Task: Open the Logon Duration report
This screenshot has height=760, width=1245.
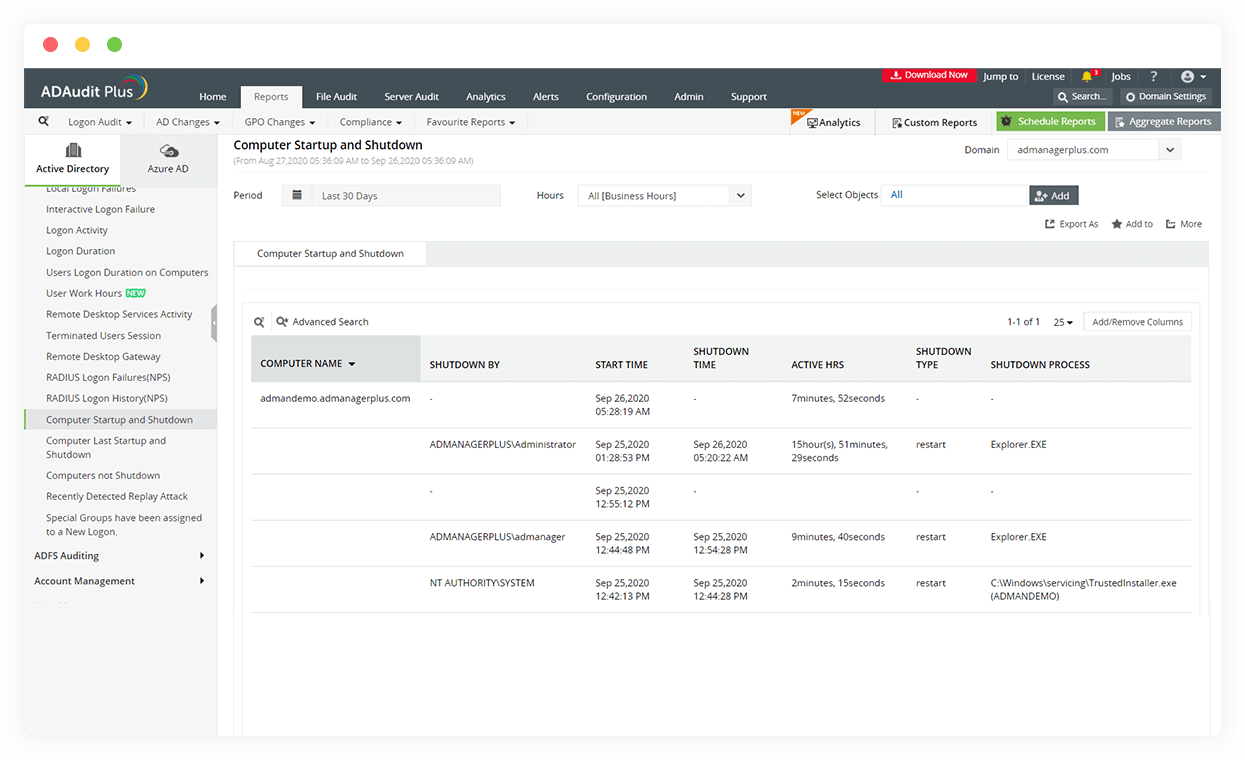Action: pos(80,251)
